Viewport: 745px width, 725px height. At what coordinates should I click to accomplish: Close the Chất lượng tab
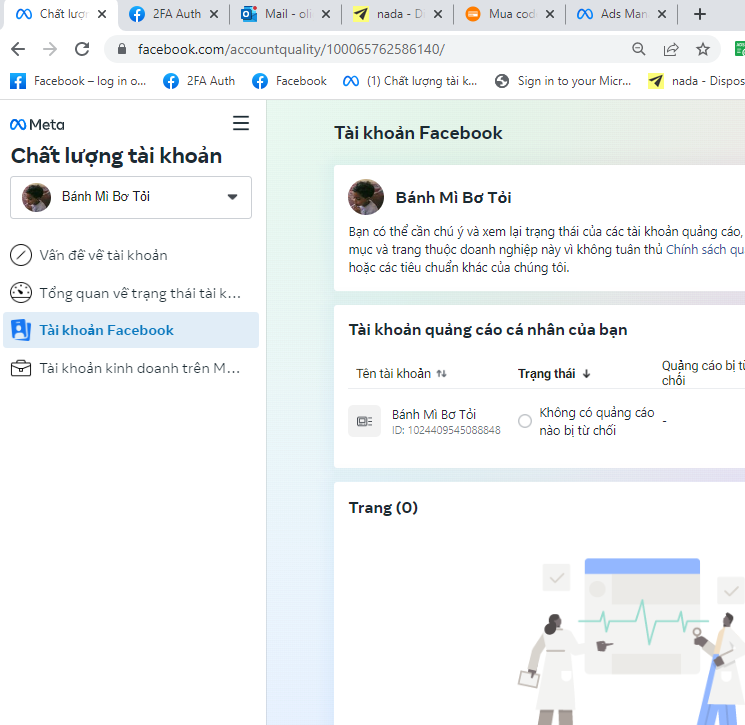pyautogui.click(x=102, y=14)
